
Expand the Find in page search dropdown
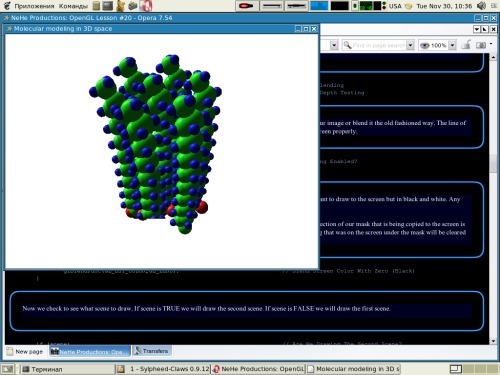[x=410, y=45]
